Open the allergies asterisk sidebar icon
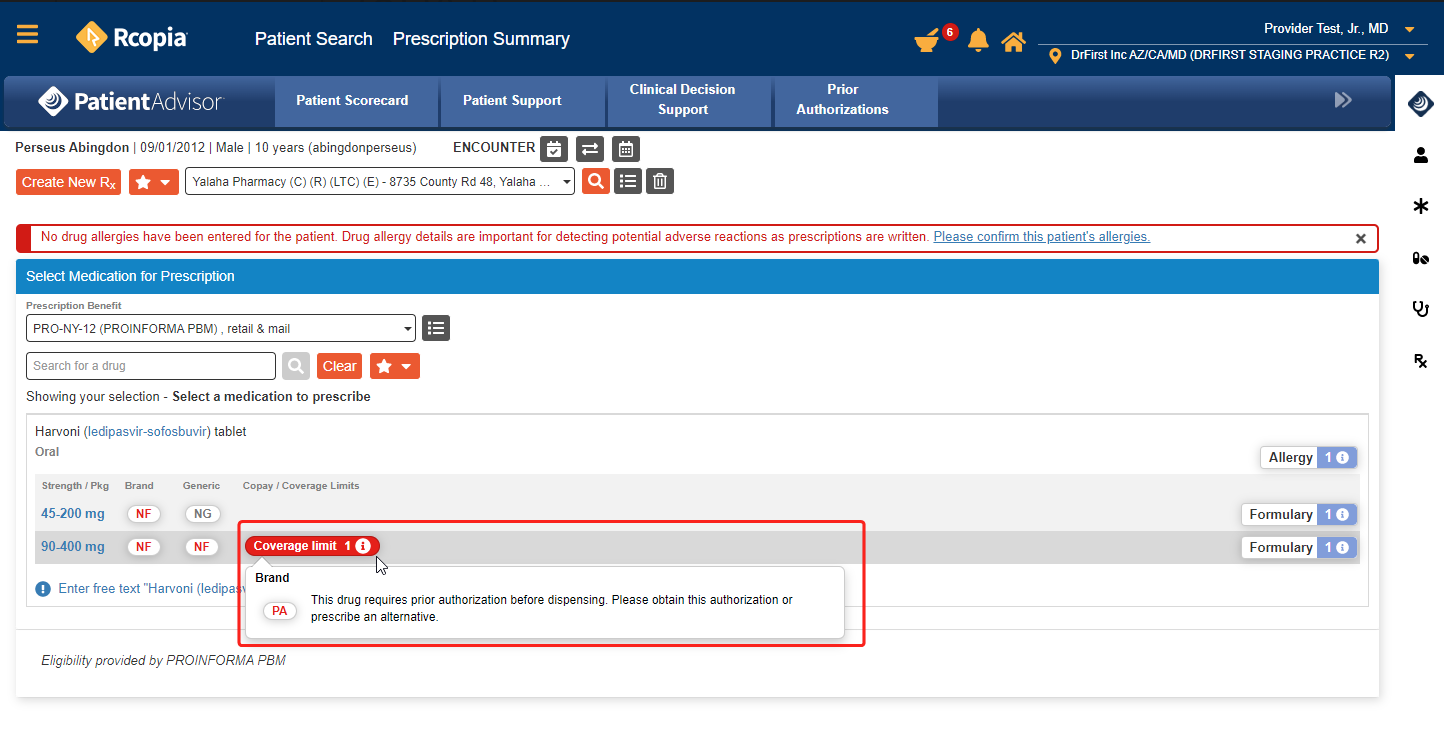The image size is (1444, 741). coord(1420,206)
